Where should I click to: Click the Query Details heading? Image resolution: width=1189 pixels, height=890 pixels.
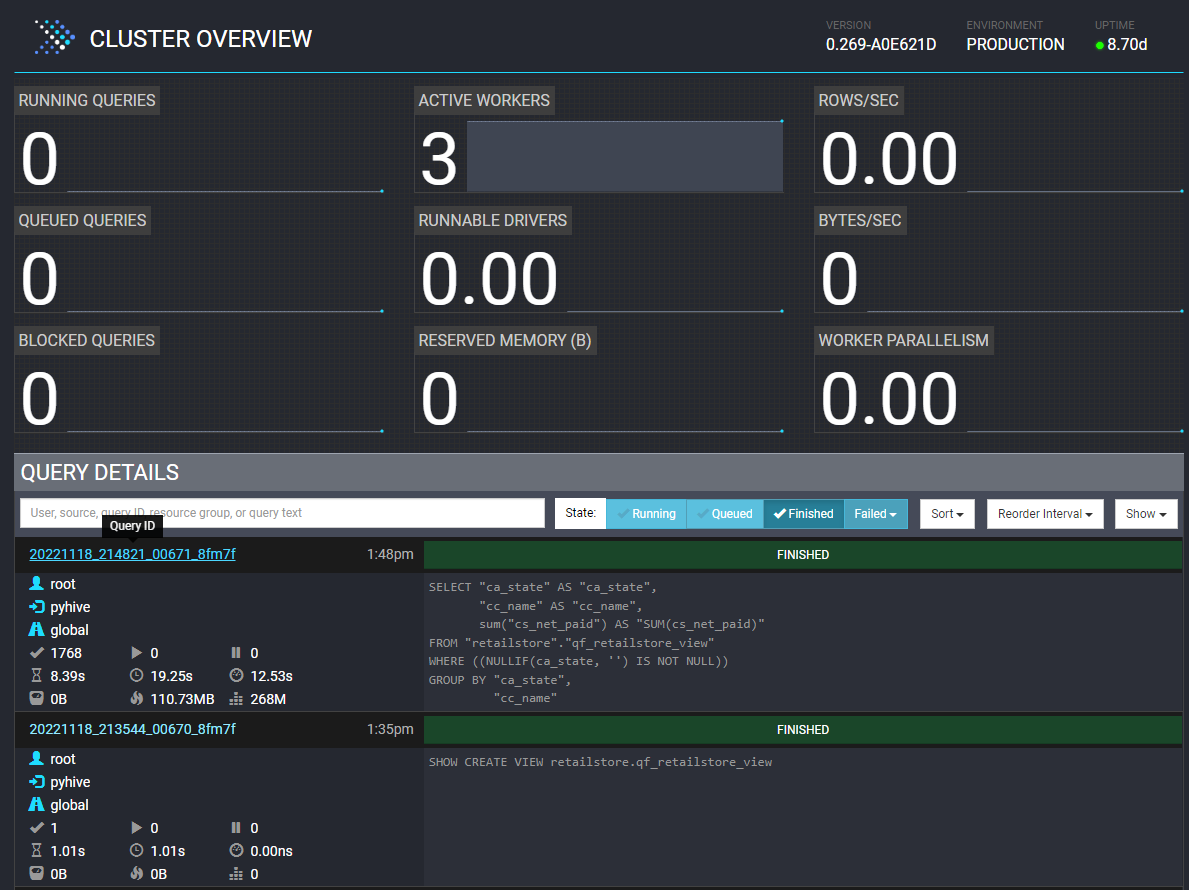100,472
